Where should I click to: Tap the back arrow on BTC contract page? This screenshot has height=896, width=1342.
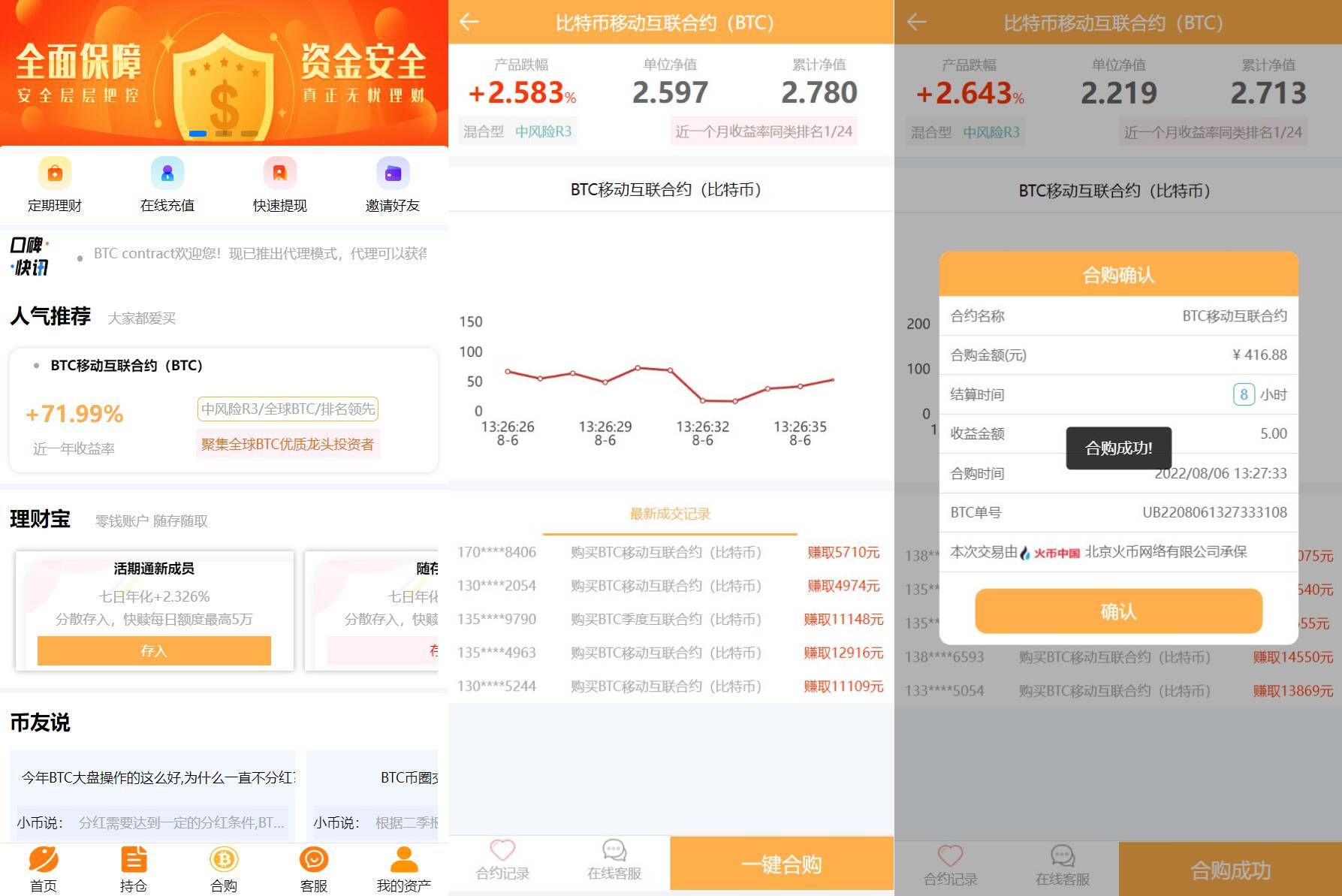click(468, 23)
